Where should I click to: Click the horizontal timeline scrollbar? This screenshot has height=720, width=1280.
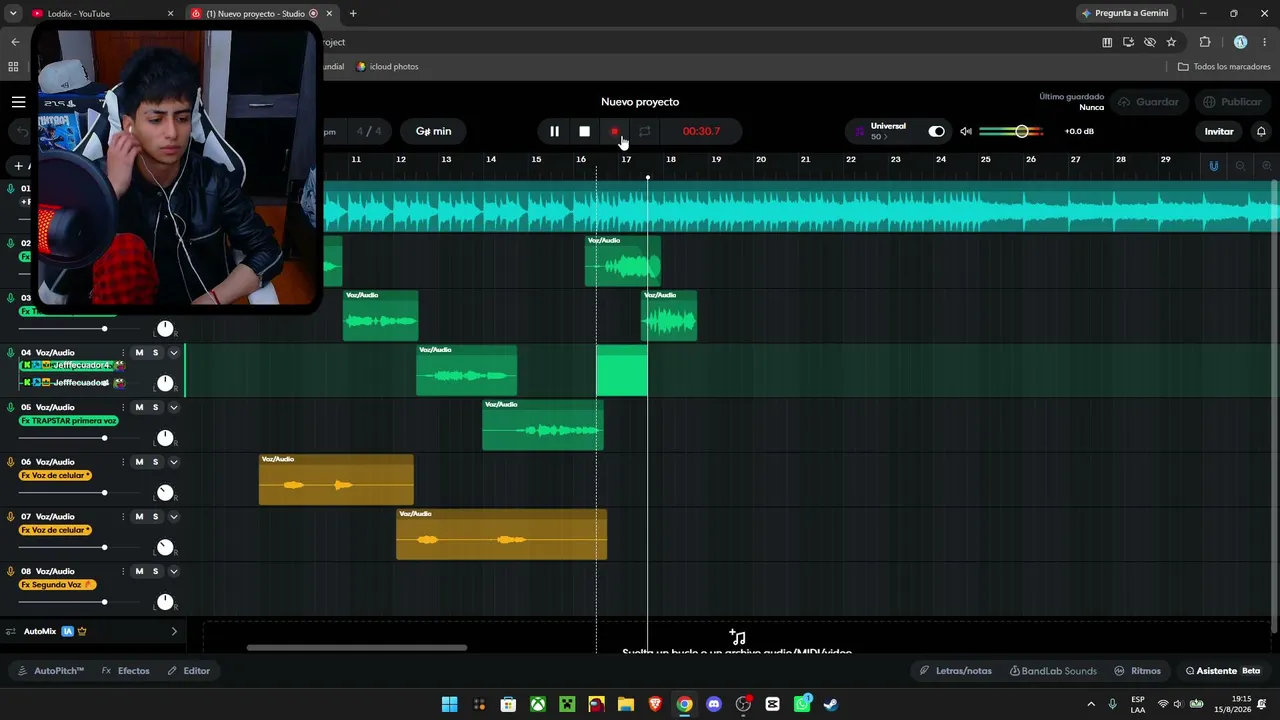pyautogui.click(x=357, y=648)
